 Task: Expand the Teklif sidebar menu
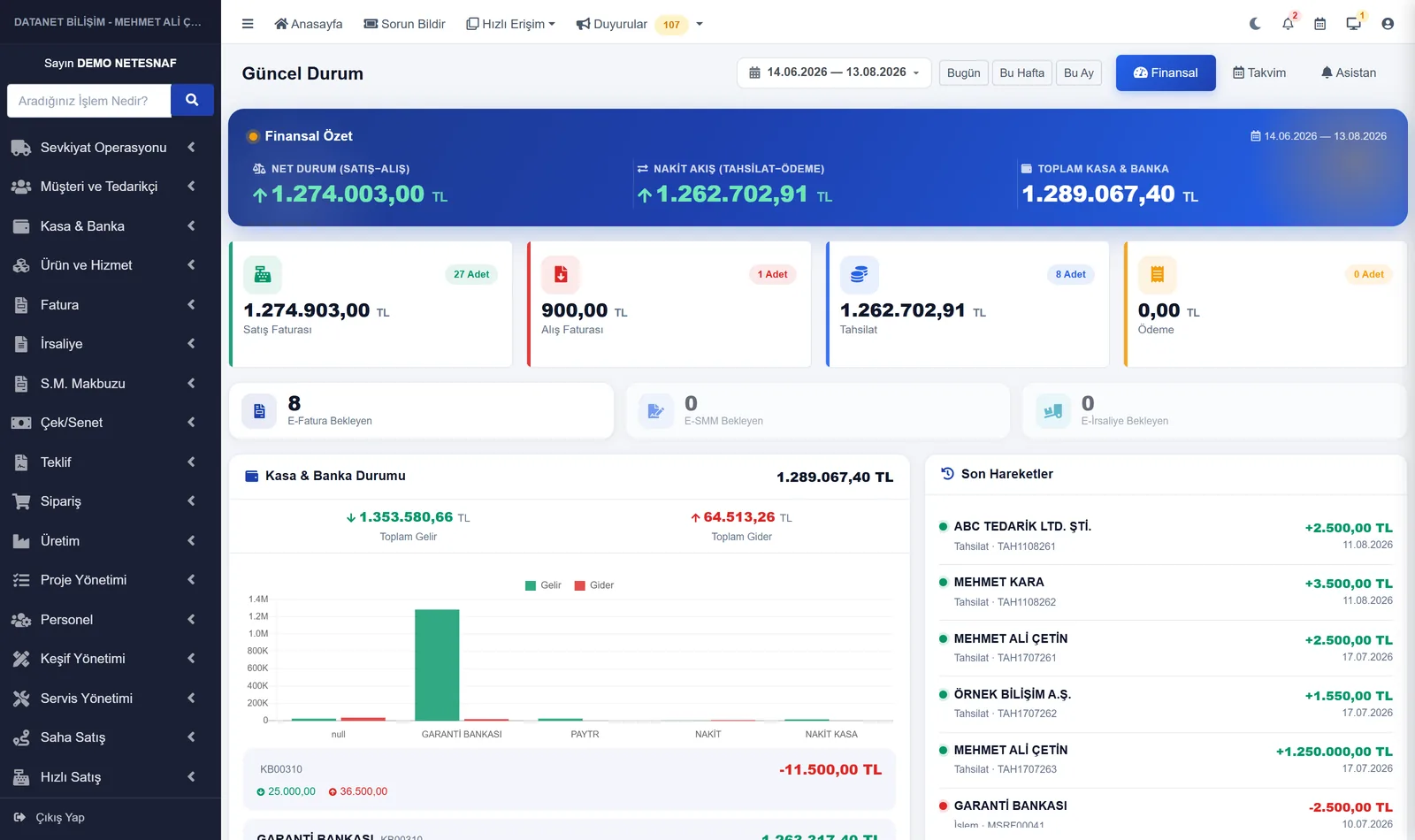pyautogui.click(x=111, y=462)
